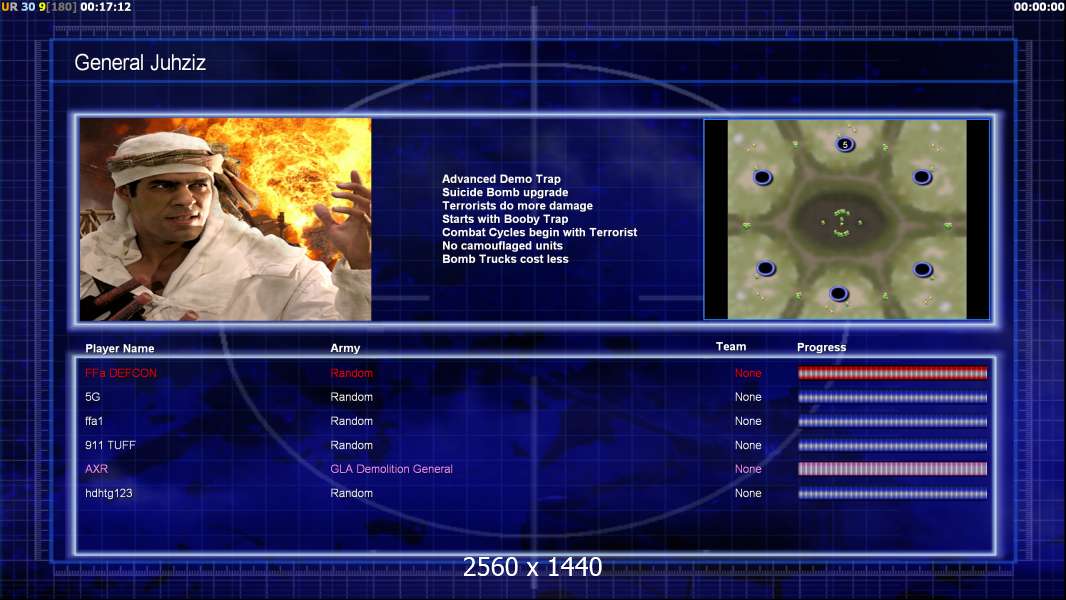Select 'Starts with Booby Trap' line
This screenshot has width=1066, height=600.
coord(505,219)
